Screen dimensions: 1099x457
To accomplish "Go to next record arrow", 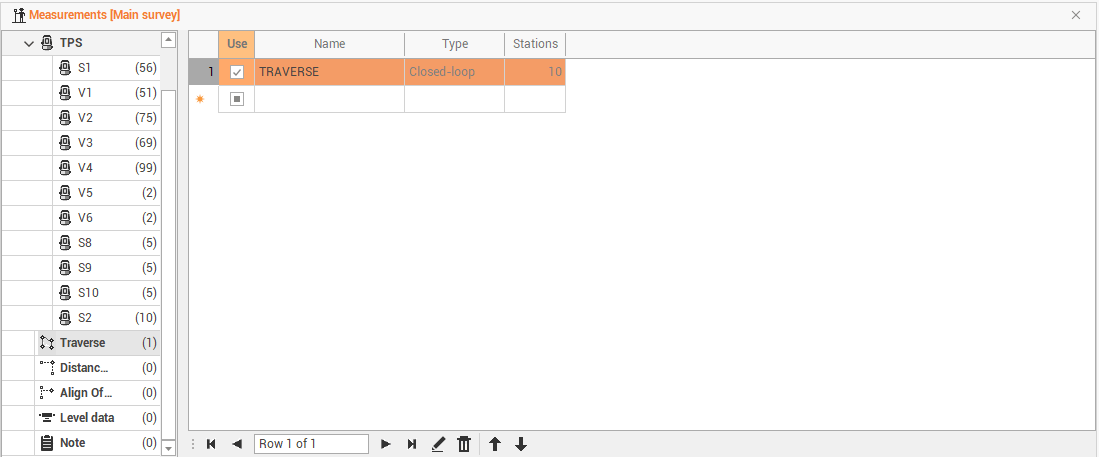I will 386,444.
